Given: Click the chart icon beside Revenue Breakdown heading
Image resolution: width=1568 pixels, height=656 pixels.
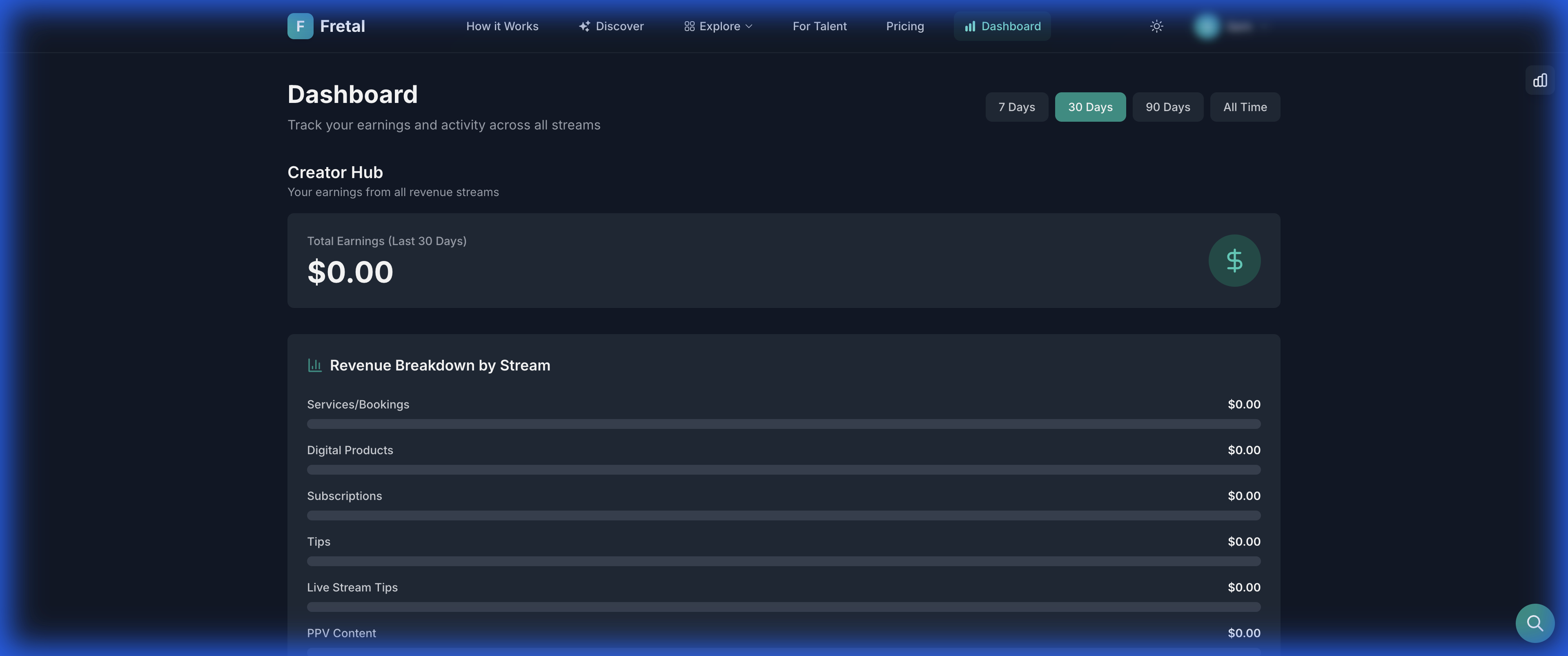Looking at the screenshot, I should tap(315, 365).
